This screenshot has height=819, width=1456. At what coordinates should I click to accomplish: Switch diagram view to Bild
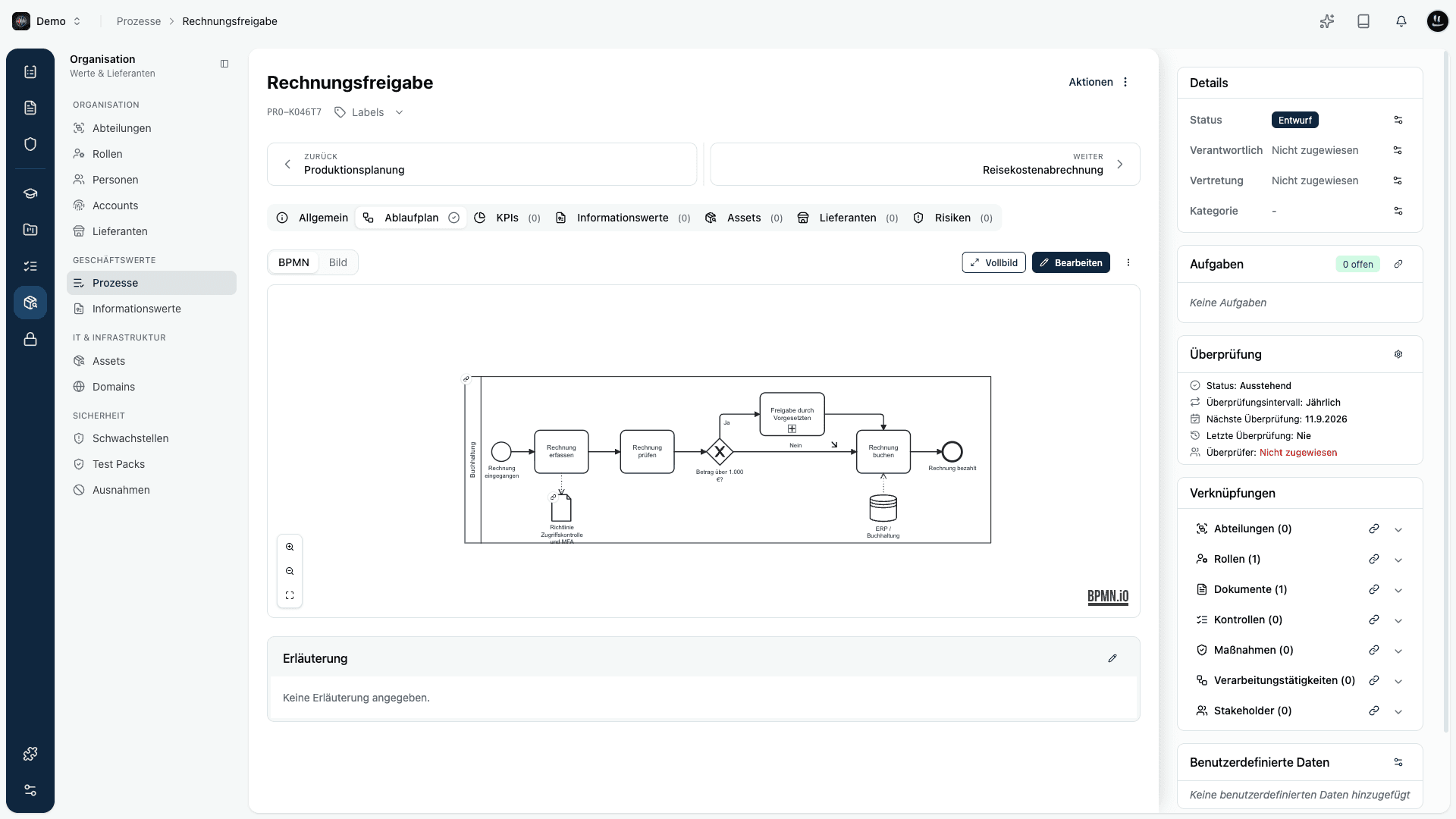pos(338,262)
